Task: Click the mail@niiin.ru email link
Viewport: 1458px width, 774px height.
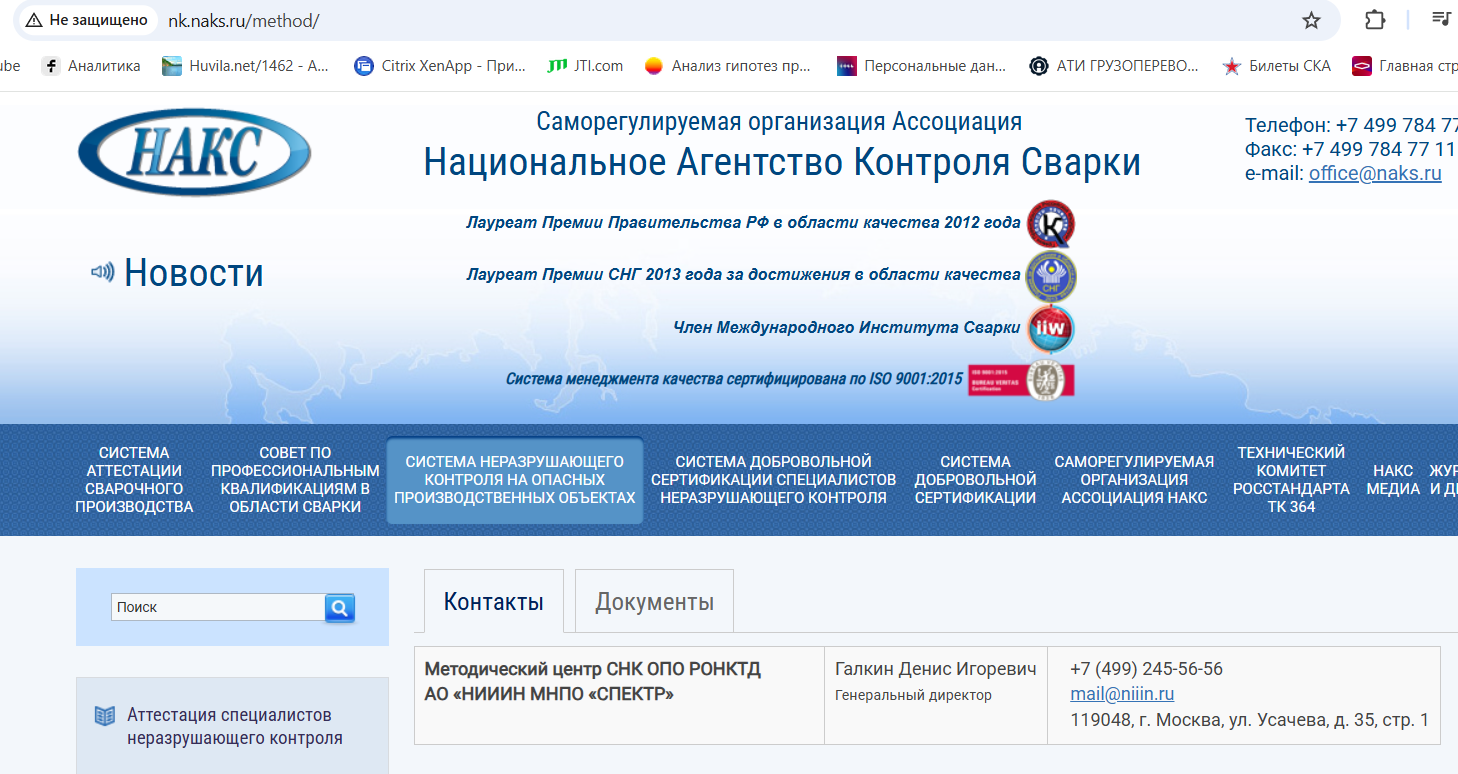Action: 1122,694
